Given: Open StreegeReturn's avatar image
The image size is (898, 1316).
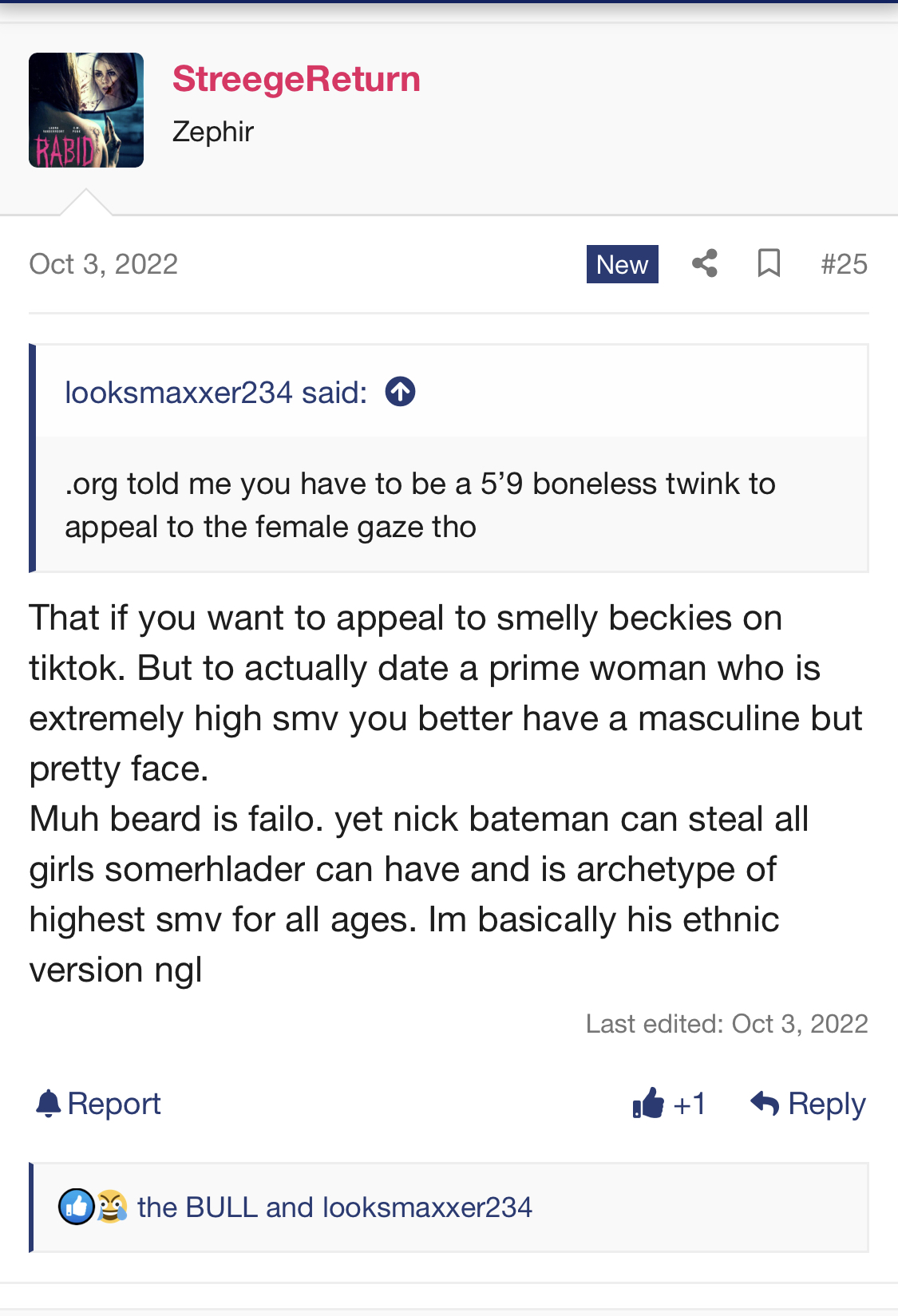Looking at the screenshot, I should [x=86, y=110].
